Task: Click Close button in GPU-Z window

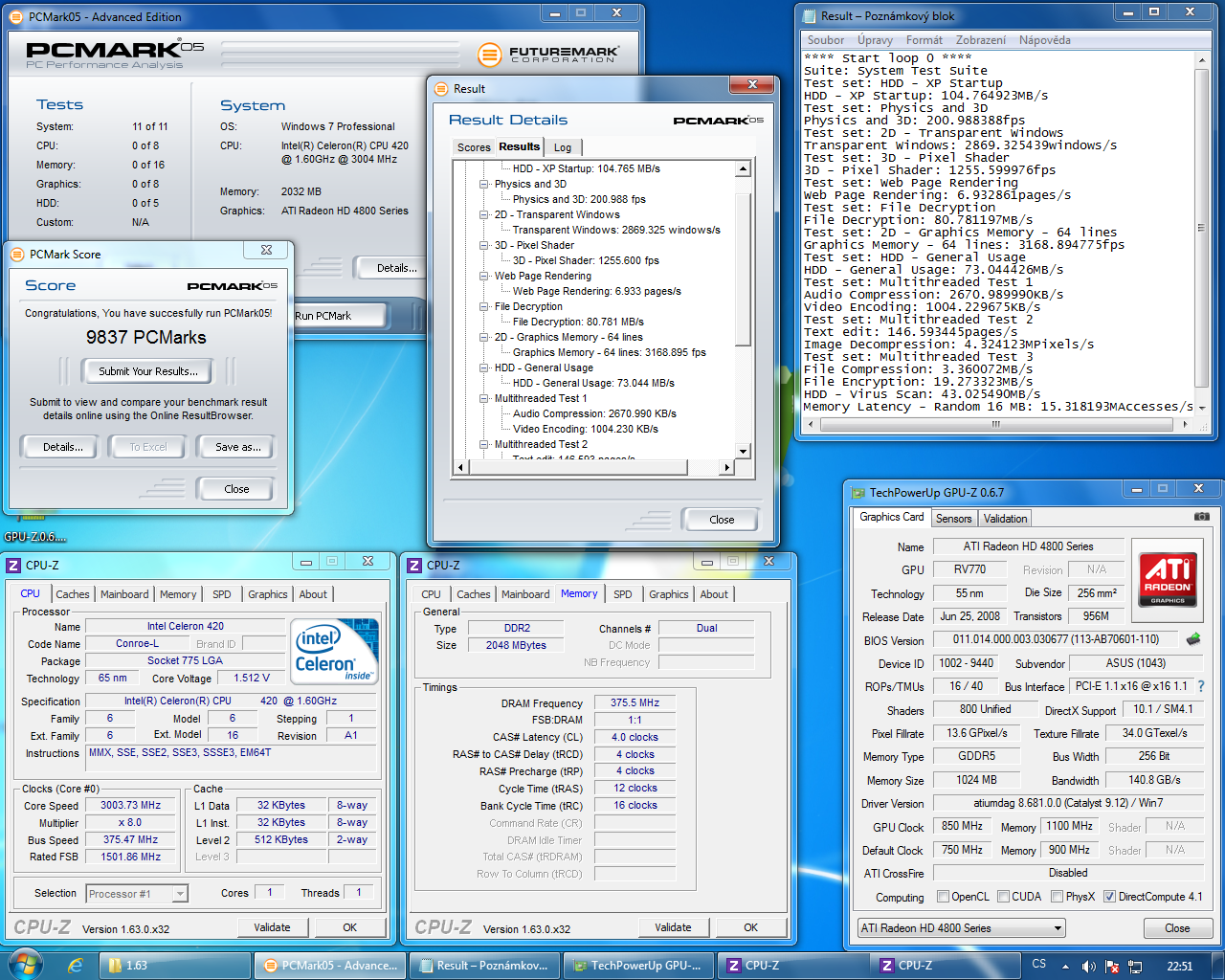Action: 1177,928
